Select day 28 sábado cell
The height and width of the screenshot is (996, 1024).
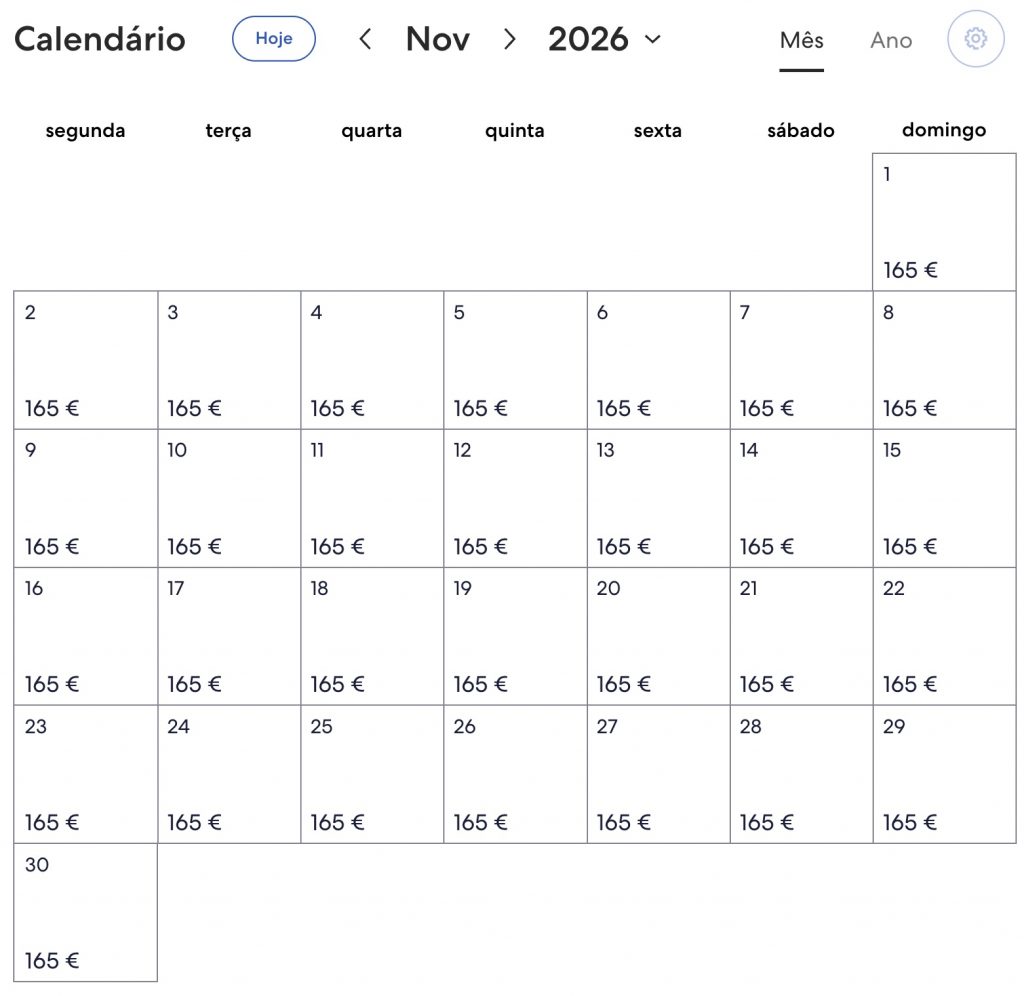pos(801,774)
